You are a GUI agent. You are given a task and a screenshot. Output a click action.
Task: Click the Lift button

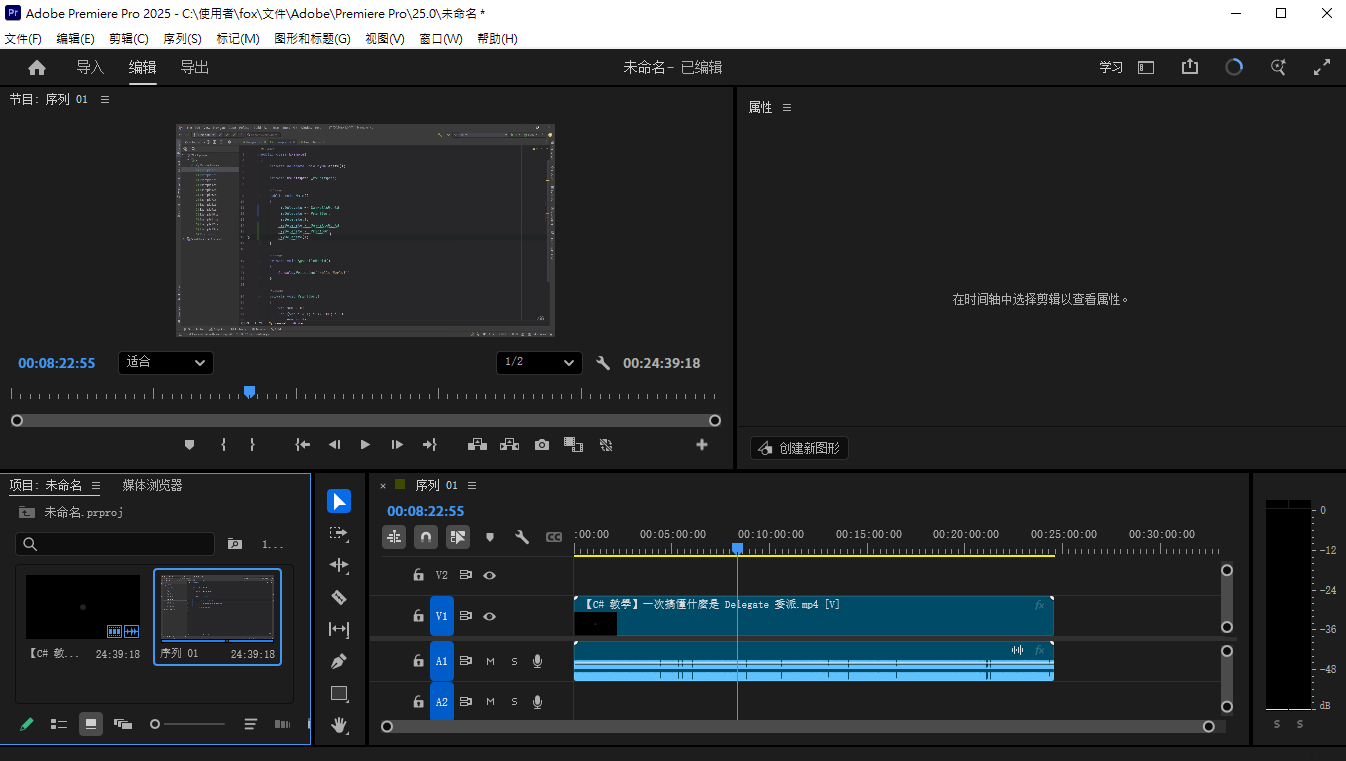click(x=477, y=445)
